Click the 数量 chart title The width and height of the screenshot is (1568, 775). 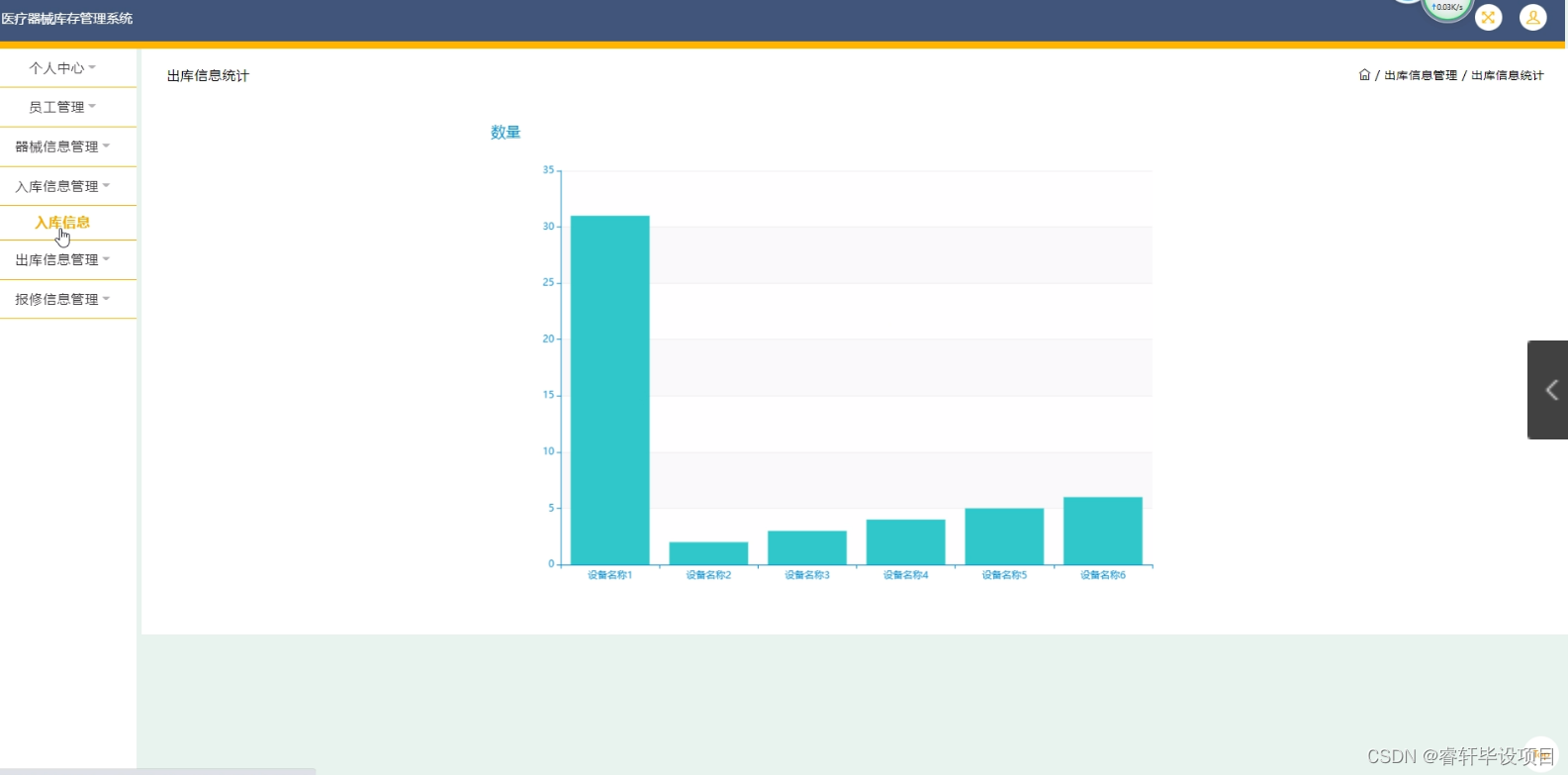click(x=506, y=133)
